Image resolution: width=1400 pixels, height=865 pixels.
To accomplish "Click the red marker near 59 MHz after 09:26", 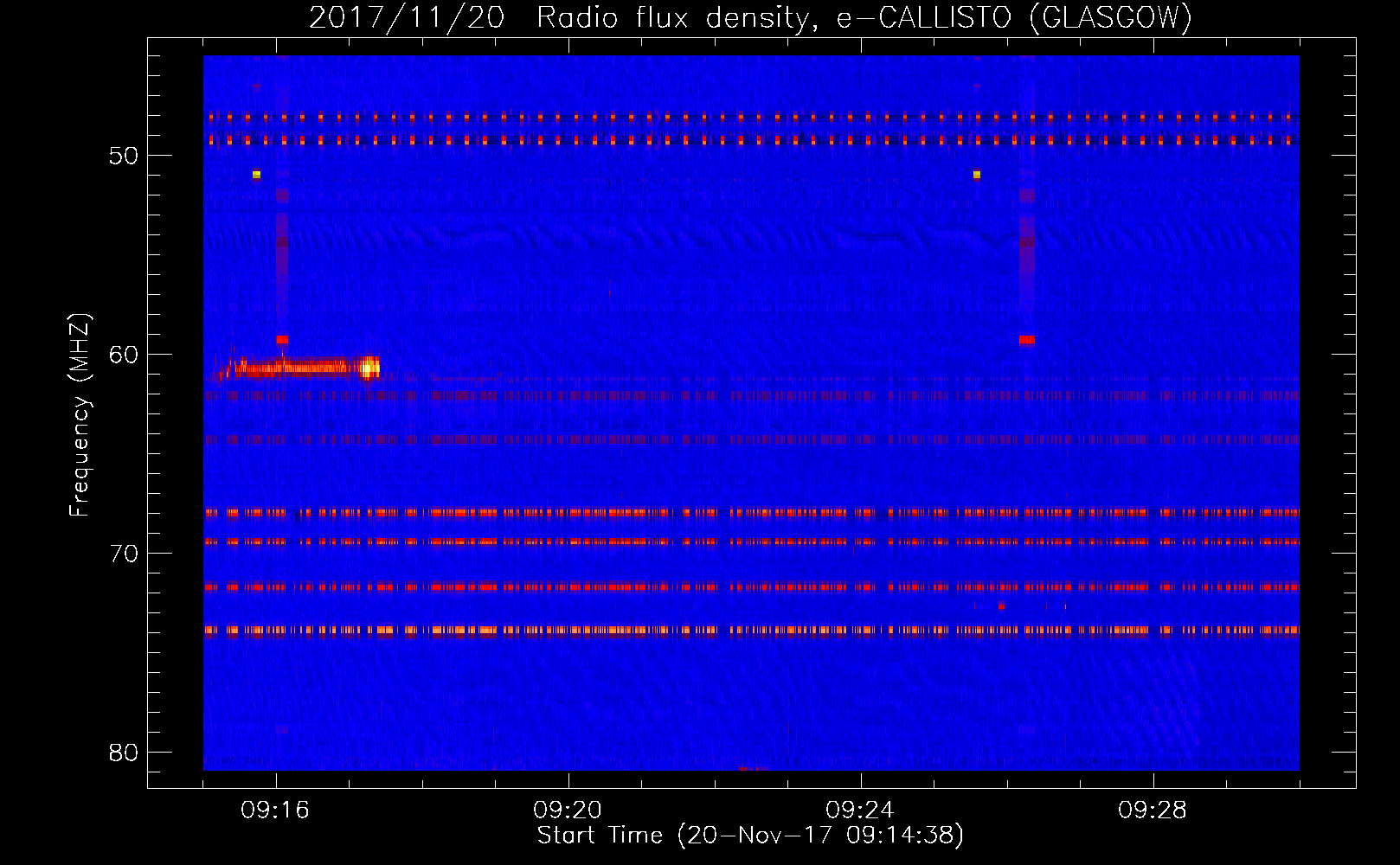I will [1026, 340].
